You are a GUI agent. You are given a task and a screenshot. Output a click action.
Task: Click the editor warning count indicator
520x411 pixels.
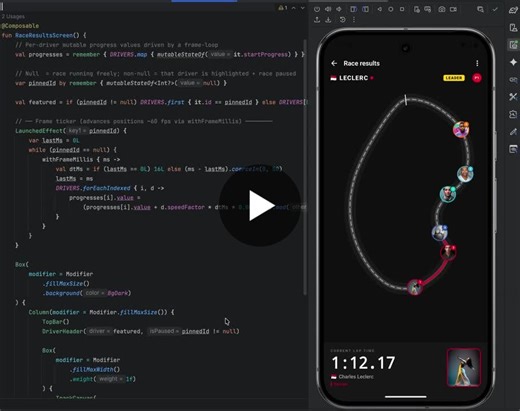pos(283,8)
